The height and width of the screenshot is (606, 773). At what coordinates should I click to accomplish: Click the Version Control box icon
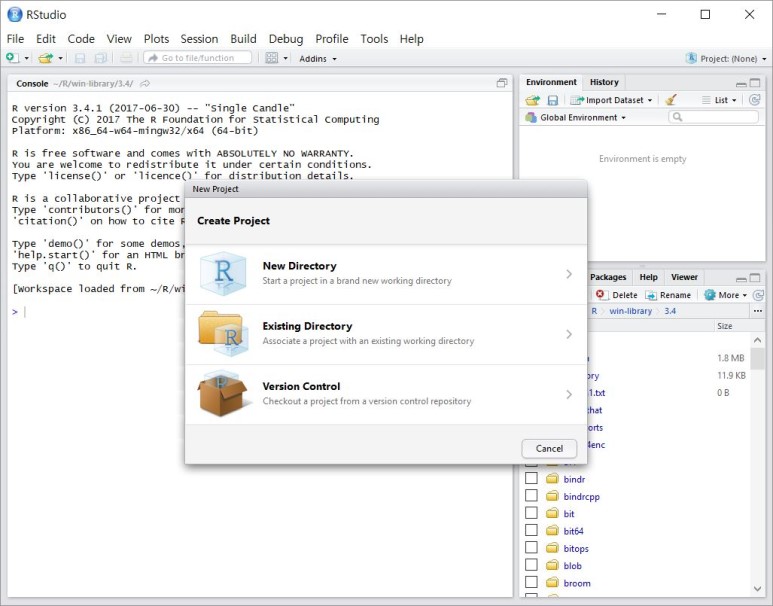(x=222, y=393)
